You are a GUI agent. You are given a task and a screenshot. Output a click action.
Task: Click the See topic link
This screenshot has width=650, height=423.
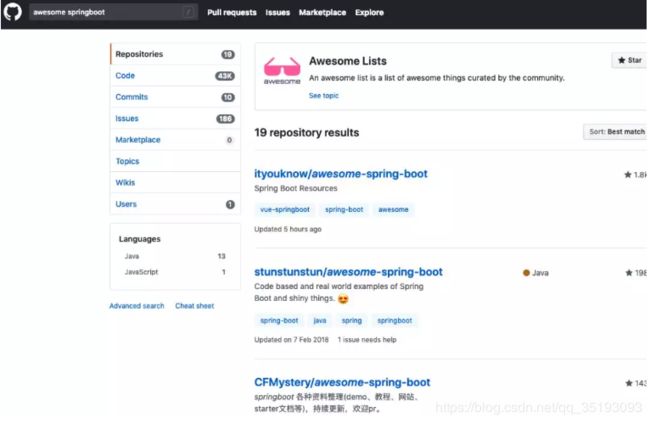click(323, 95)
